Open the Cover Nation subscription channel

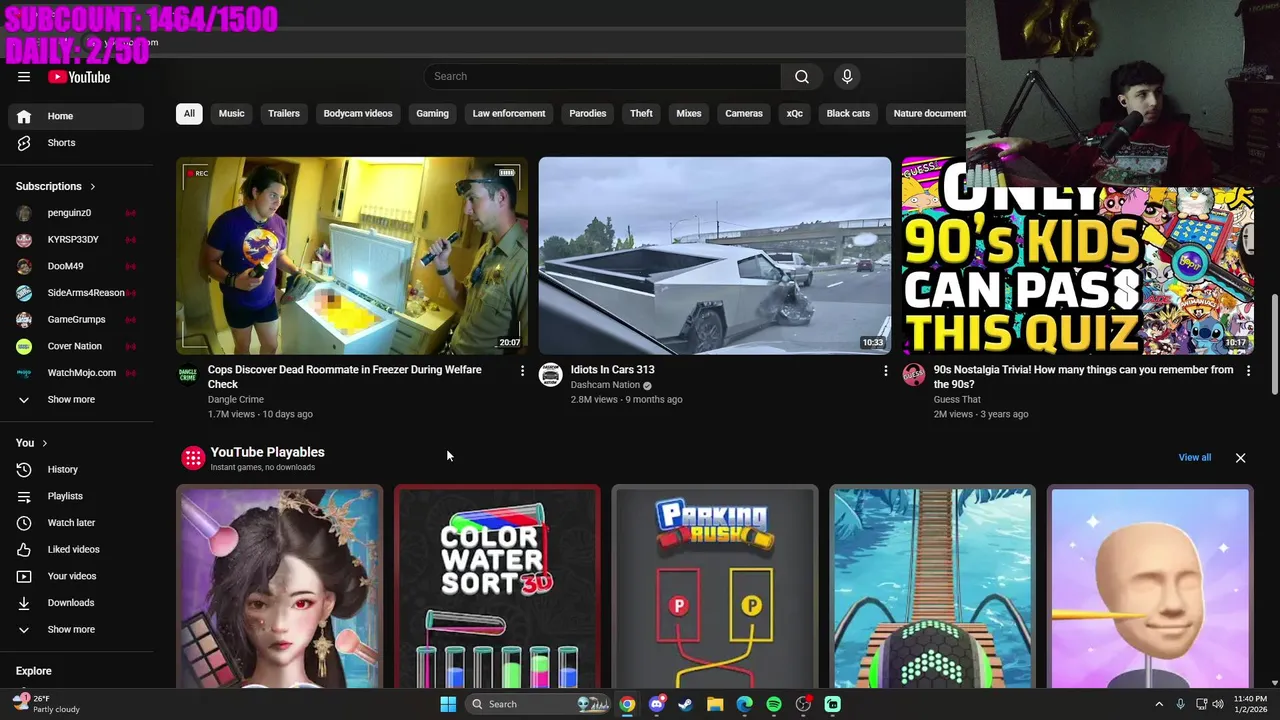pos(76,346)
